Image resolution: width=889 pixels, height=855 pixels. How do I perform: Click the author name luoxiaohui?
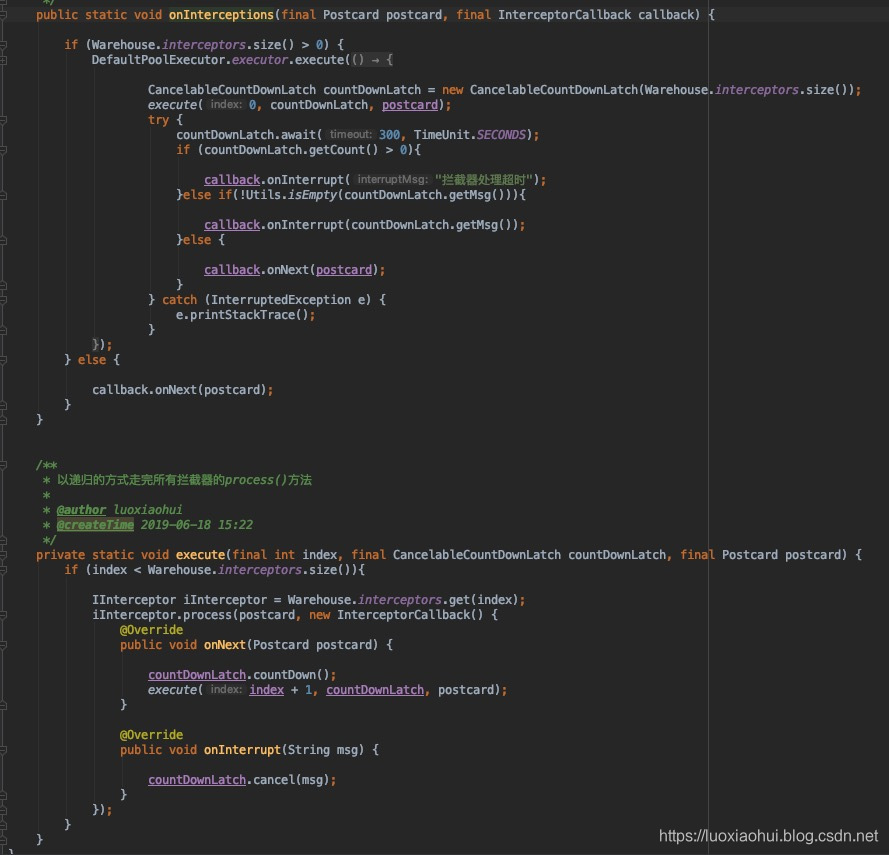pos(148,510)
